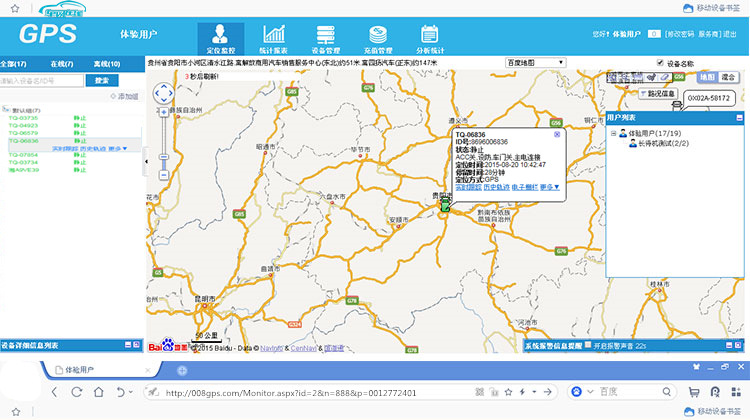
Task: Toggle the 设备名称 checkbox
Action: click(660, 63)
